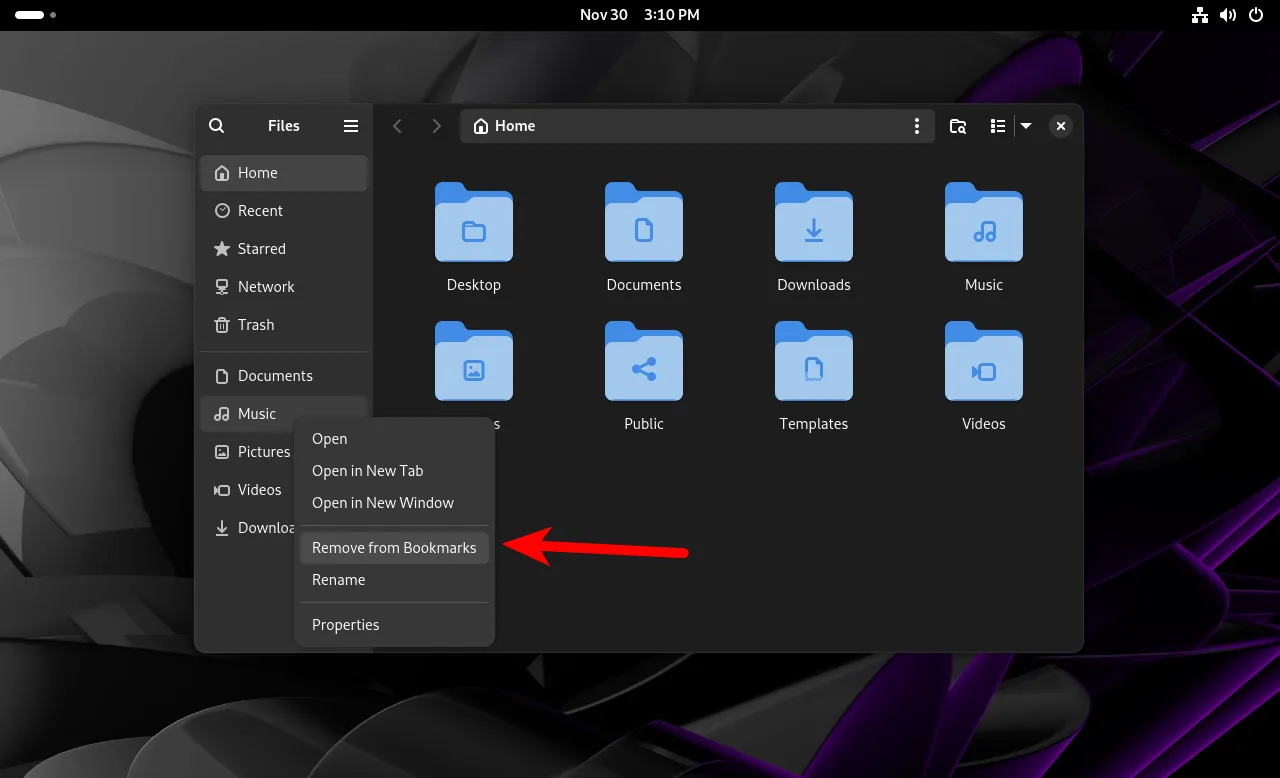Open the Videos folder in grid
Screen dimensions: 1280x778
[983, 362]
